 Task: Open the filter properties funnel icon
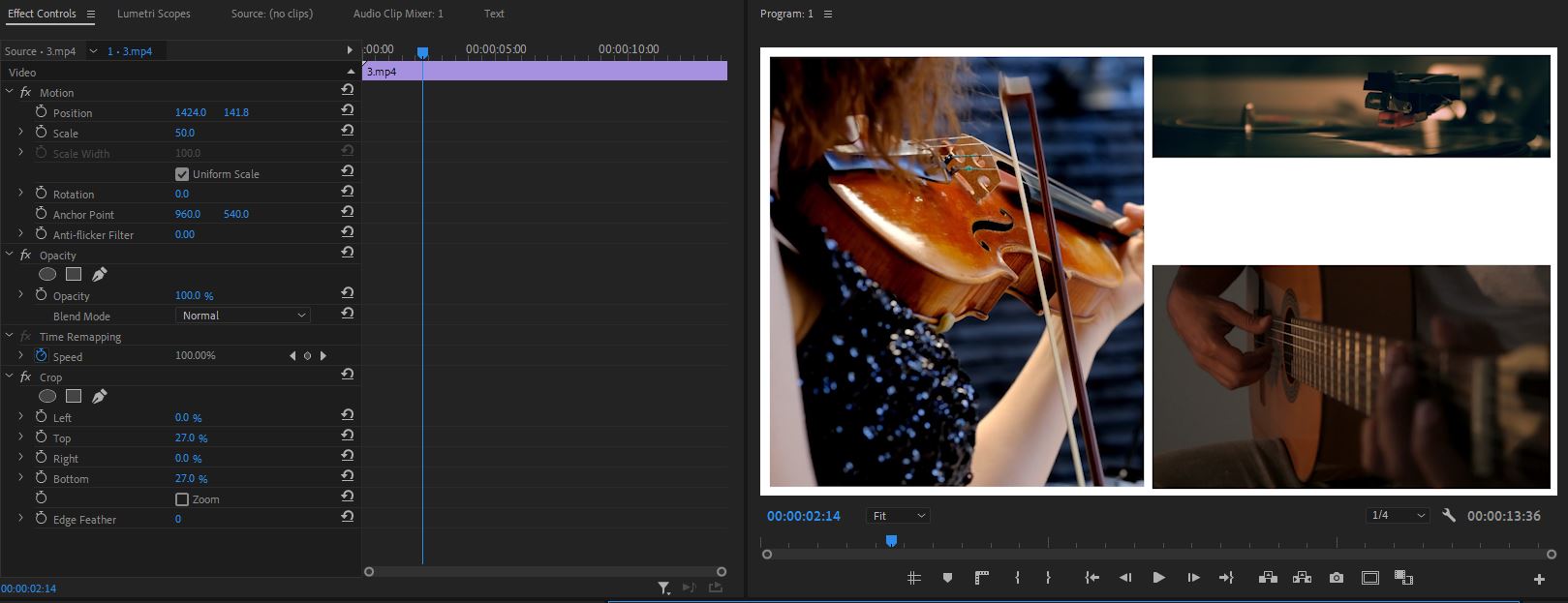663,588
